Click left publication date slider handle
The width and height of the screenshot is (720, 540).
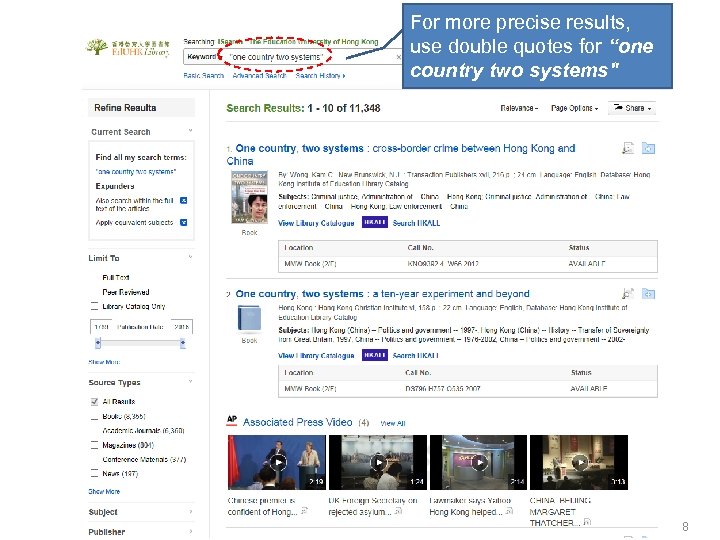click(98, 343)
